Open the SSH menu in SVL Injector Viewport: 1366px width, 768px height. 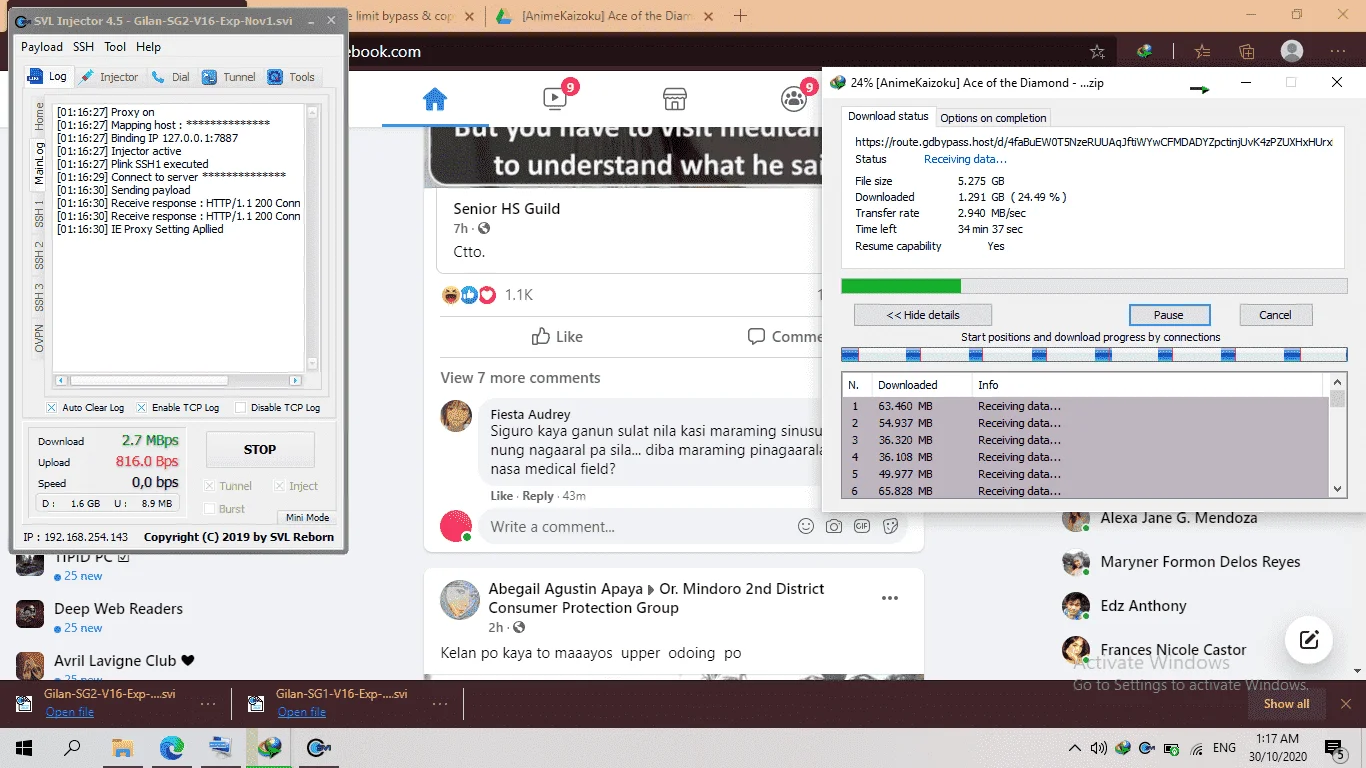(83, 47)
